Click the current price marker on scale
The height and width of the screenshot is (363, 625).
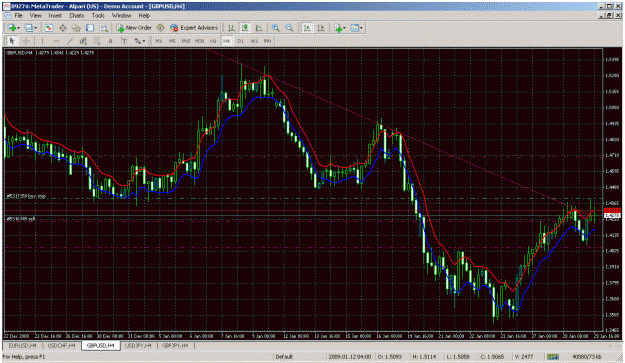[x=612, y=216]
